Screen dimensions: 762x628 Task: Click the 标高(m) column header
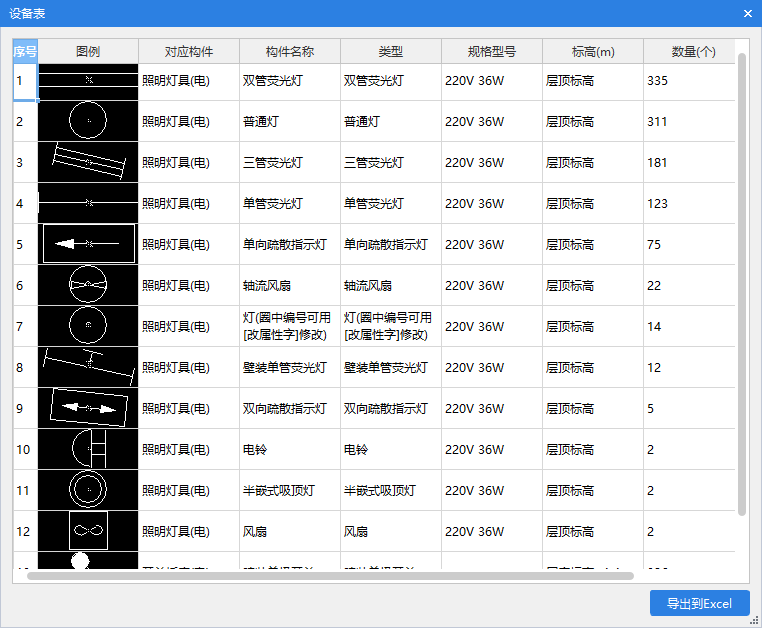tap(593, 51)
